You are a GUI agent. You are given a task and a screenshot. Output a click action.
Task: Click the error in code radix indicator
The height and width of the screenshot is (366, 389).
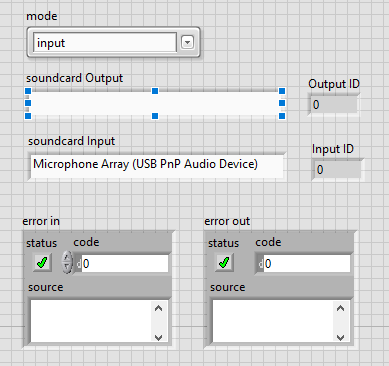click(x=79, y=264)
